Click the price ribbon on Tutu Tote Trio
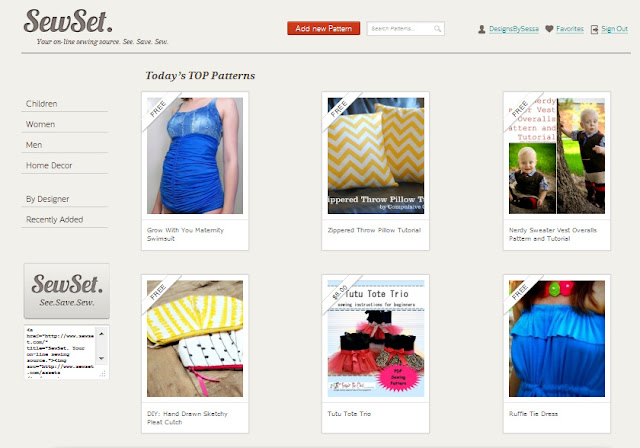This screenshot has height=448, width=640. click(340, 293)
